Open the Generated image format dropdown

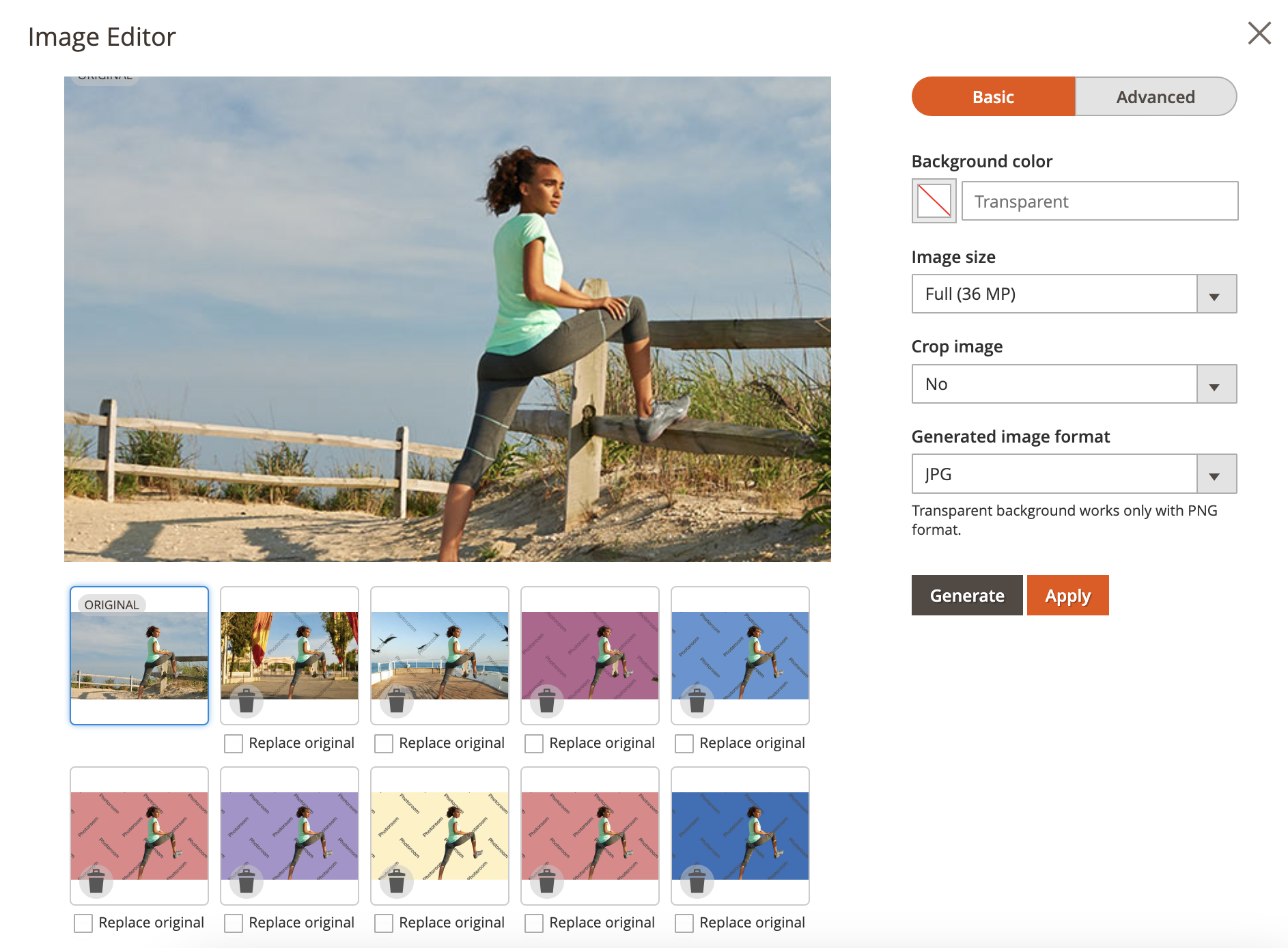click(x=1214, y=474)
